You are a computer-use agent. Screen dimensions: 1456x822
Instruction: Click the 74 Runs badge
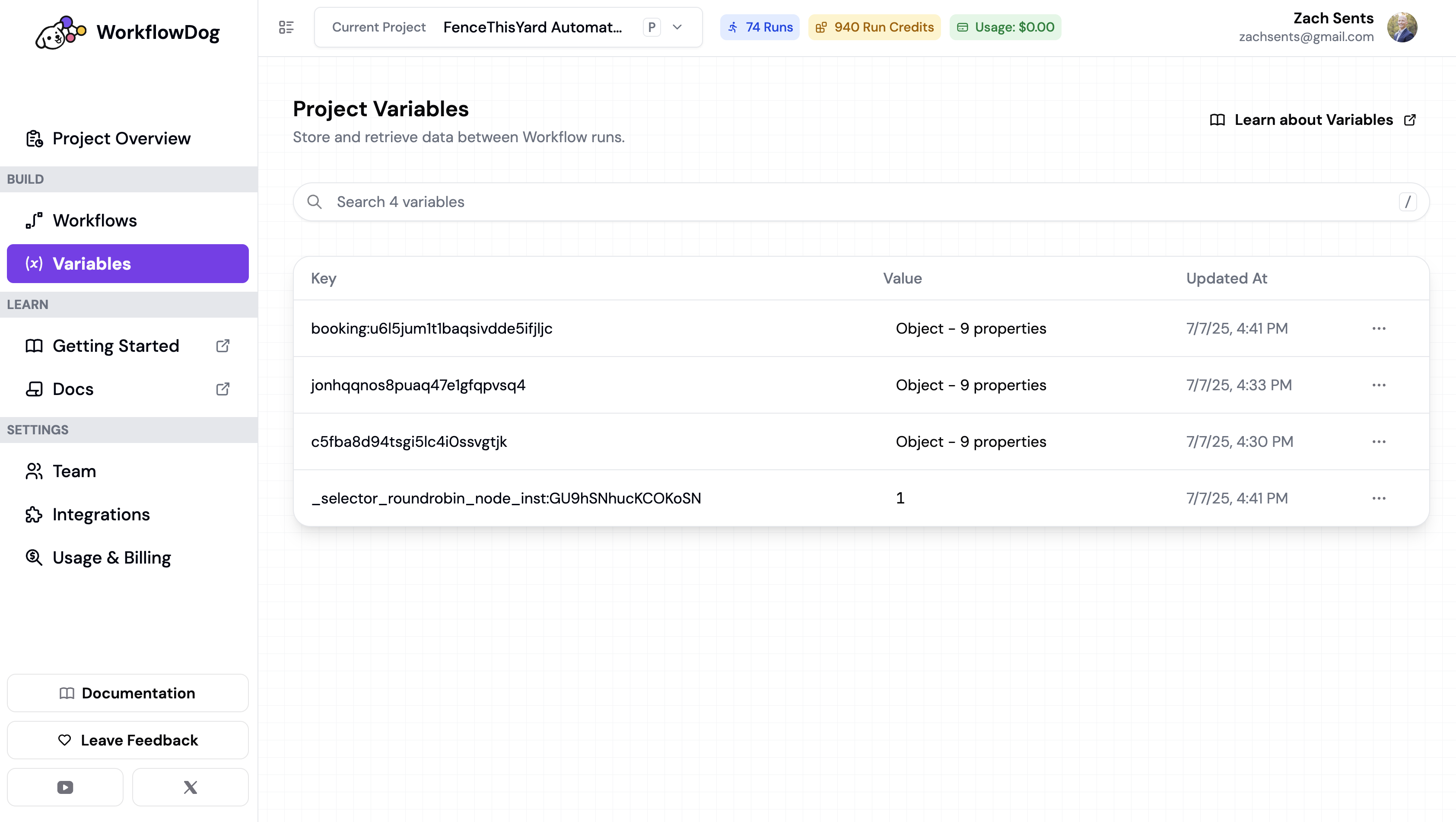click(x=760, y=27)
